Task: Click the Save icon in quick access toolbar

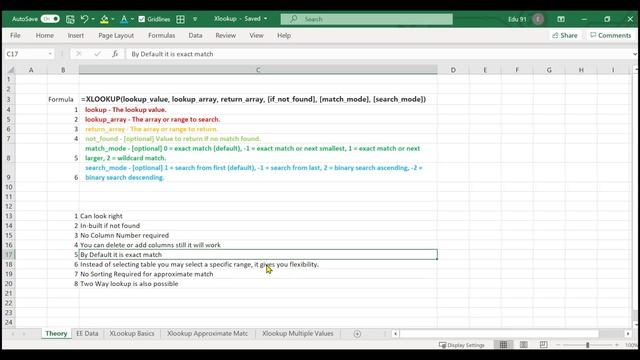Action: point(70,19)
